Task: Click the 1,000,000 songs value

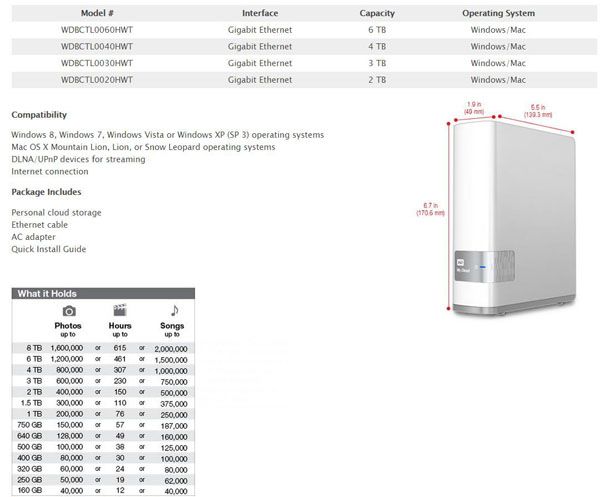Action: pos(171,371)
